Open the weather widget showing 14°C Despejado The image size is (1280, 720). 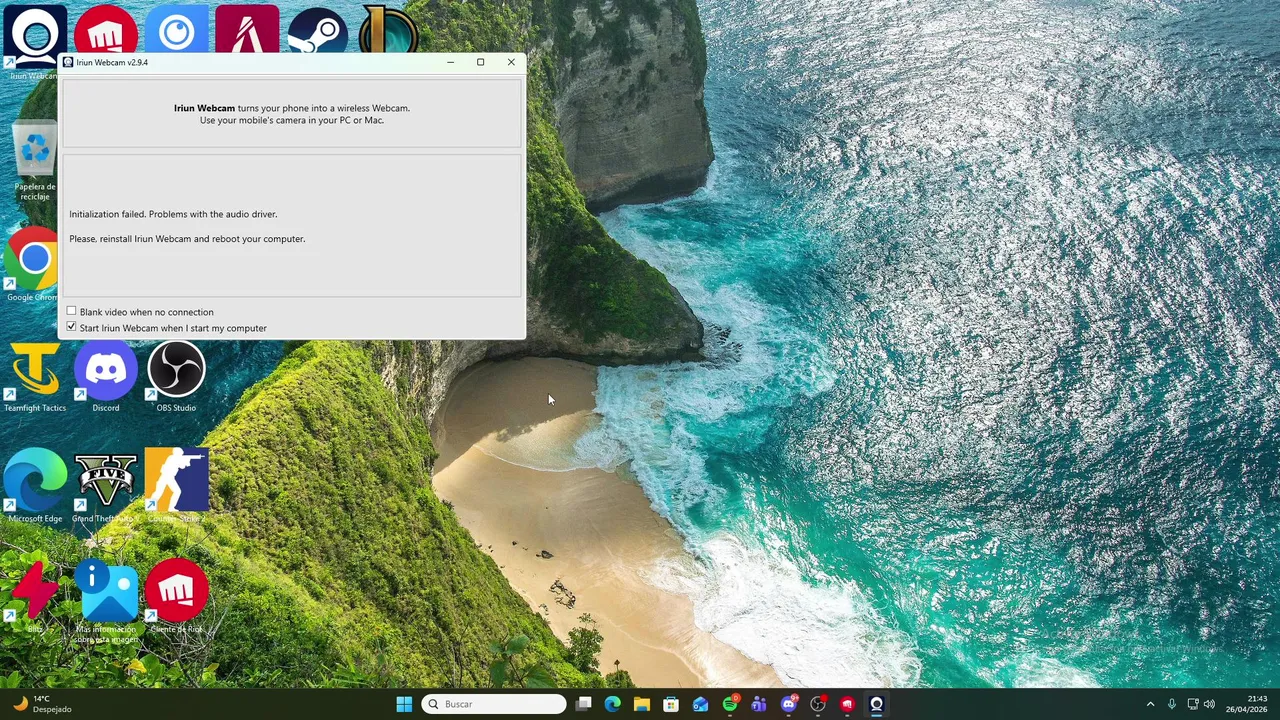(42, 704)
